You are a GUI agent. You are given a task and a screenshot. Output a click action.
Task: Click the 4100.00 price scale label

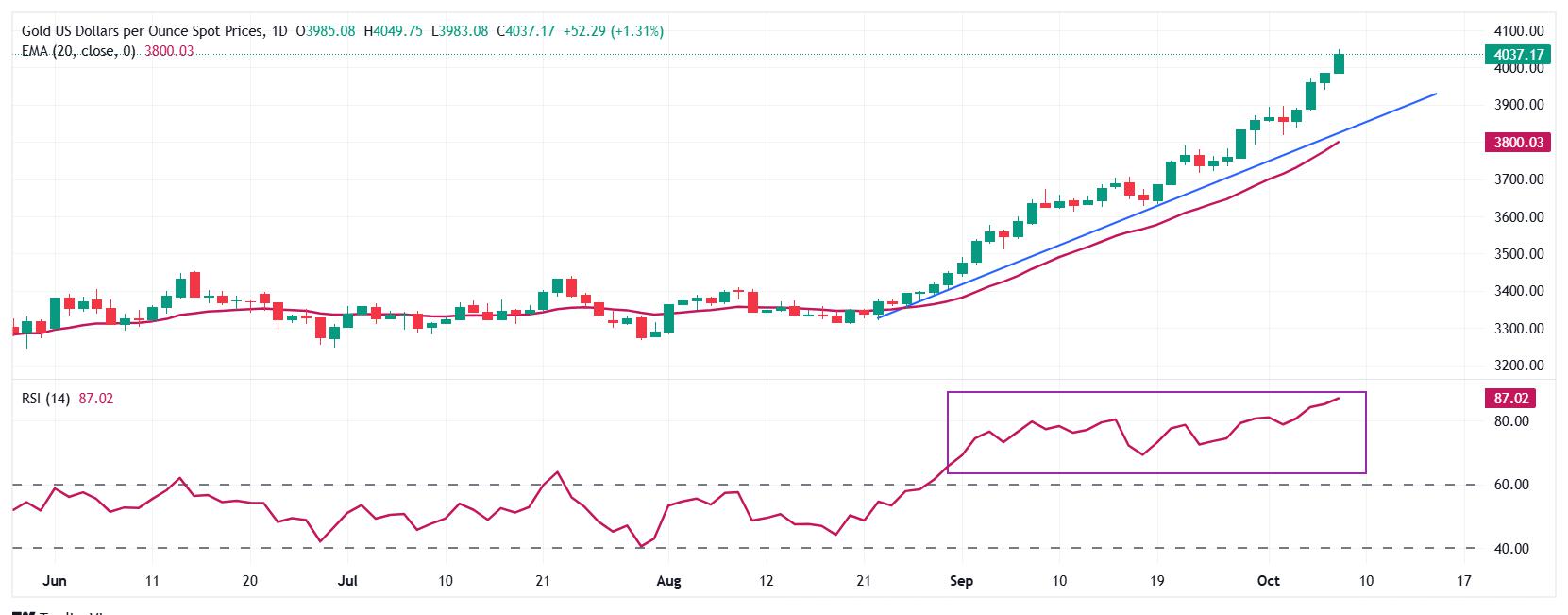click(x=1518, y=31)
